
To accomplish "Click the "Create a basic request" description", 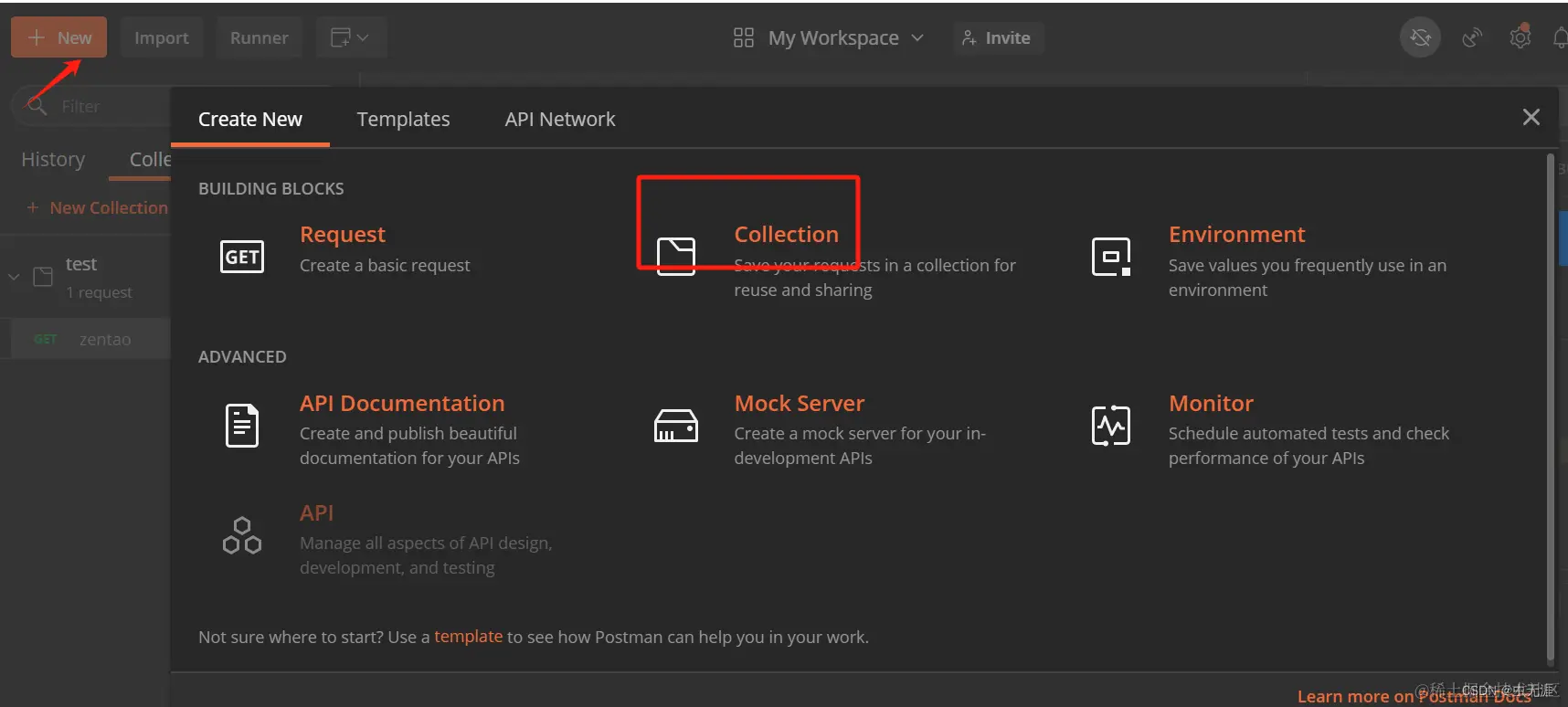I will tap(385, 265).
